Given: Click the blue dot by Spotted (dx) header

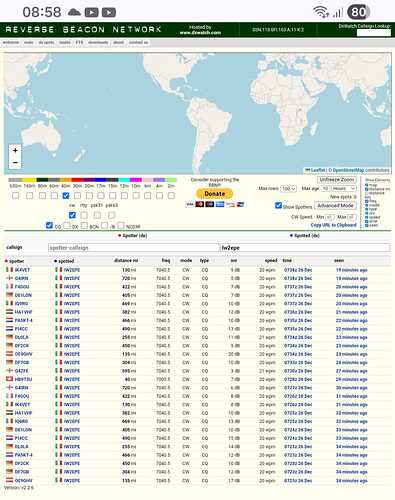Looking at the screenshot, I should [291, 236].
